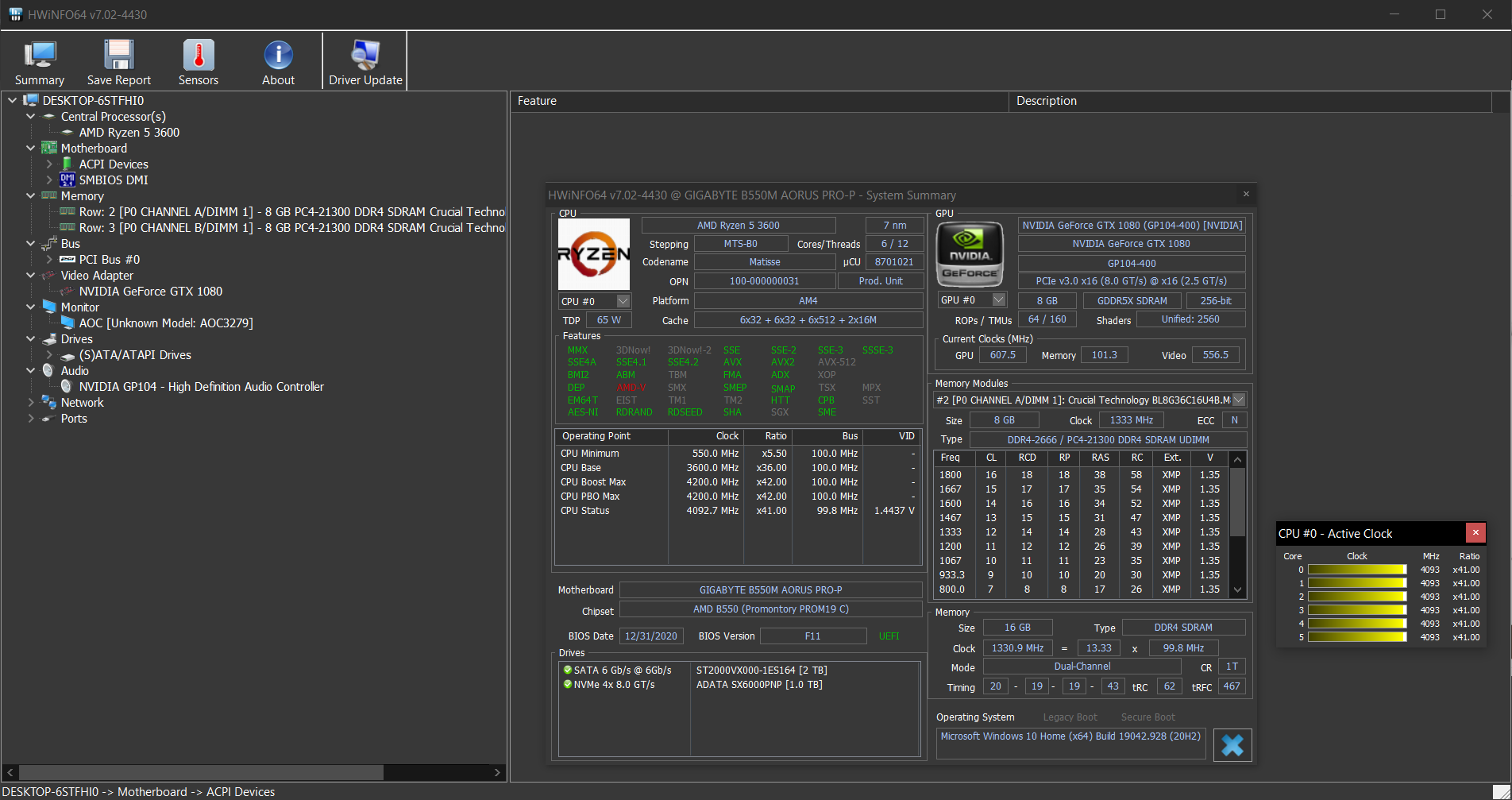
Task: Close the CPU #0 Active Clock window
Action: click(x=1475, y=532)
